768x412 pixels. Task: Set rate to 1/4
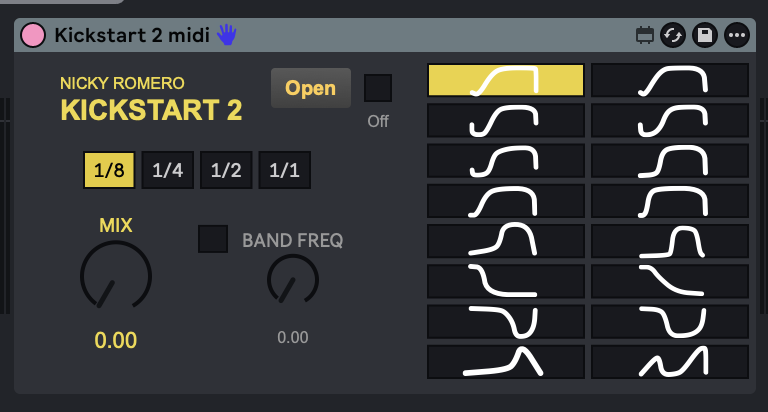168,170
